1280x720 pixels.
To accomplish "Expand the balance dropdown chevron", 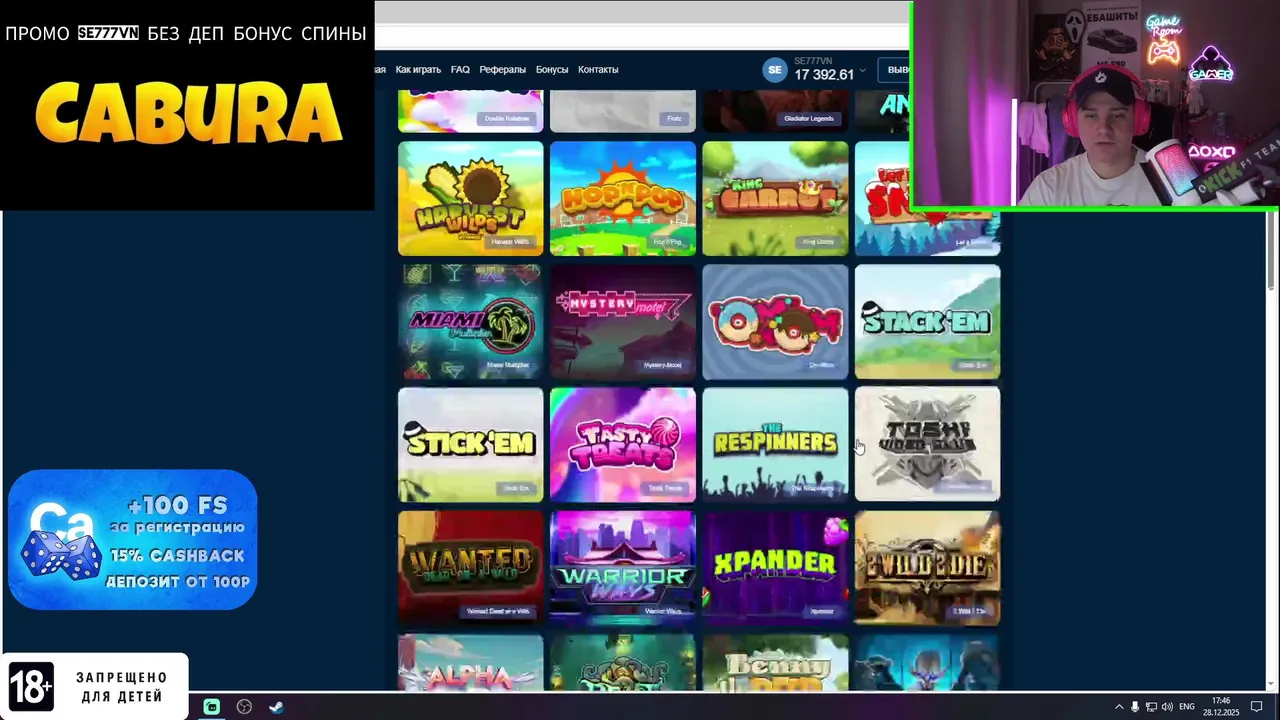I will pos(862,72).
